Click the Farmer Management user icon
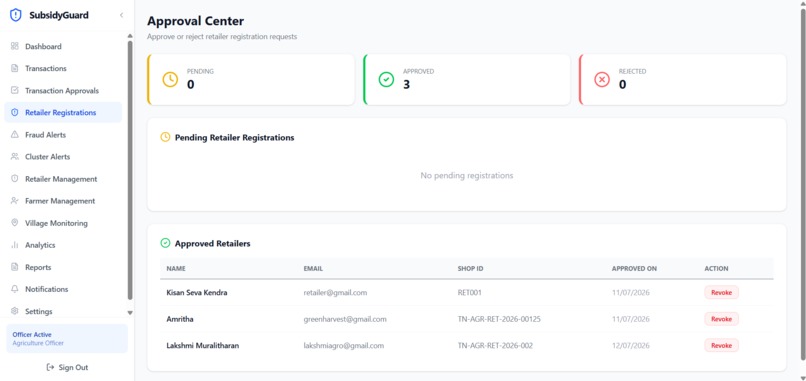This screenshot has height=381, width=806. (14, 201)
